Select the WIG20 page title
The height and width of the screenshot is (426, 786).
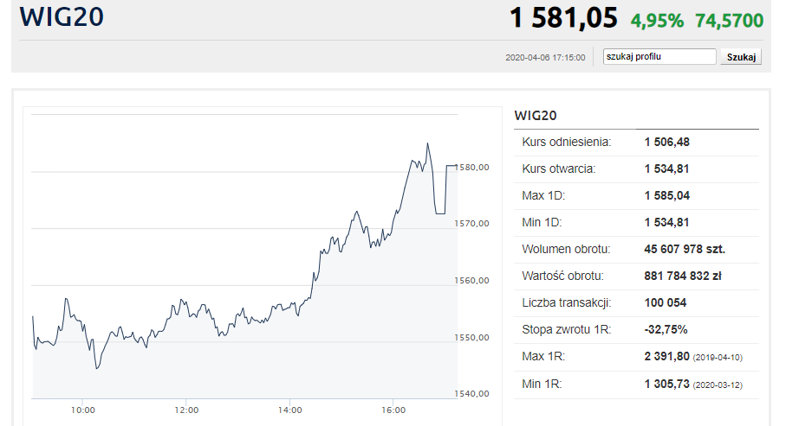pos(61,17)
